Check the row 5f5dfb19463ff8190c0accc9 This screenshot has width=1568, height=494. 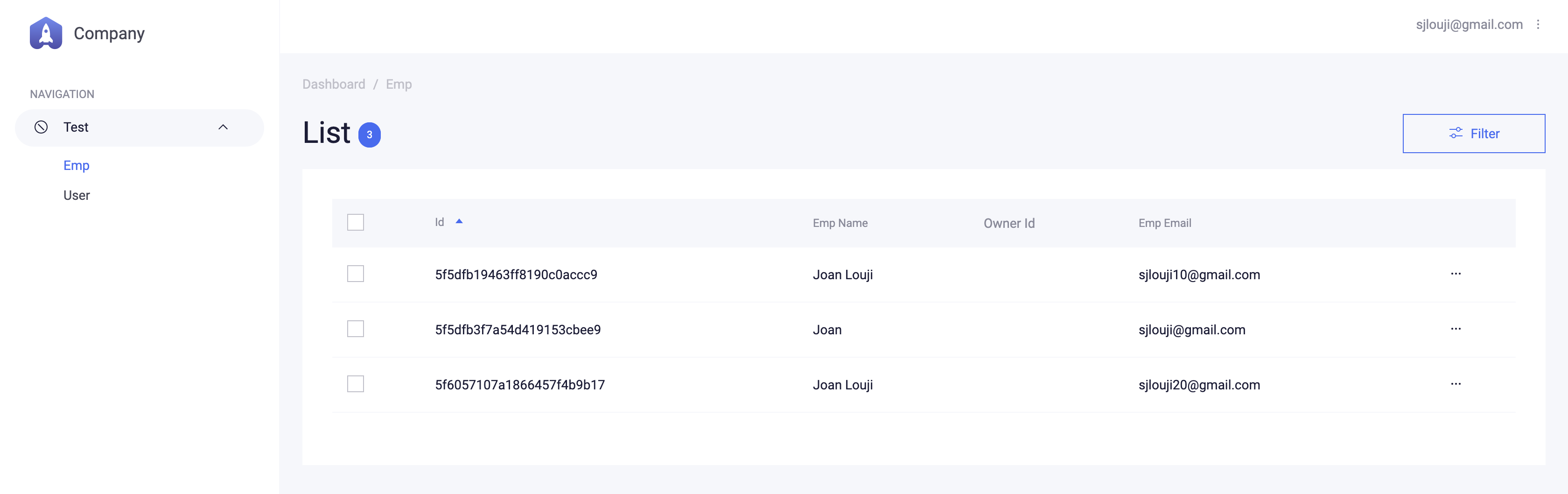pos(356,274)
